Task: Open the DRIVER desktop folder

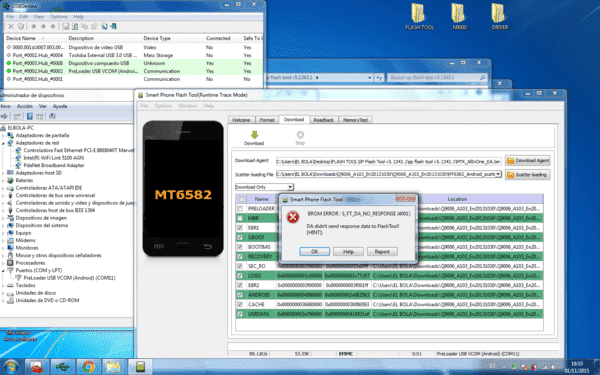Action: pyautogui.click(x=499, y=16)
